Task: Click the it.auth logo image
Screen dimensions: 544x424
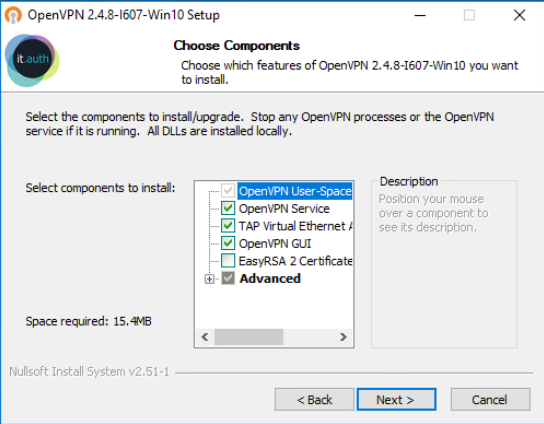Action: coord(32,60)
